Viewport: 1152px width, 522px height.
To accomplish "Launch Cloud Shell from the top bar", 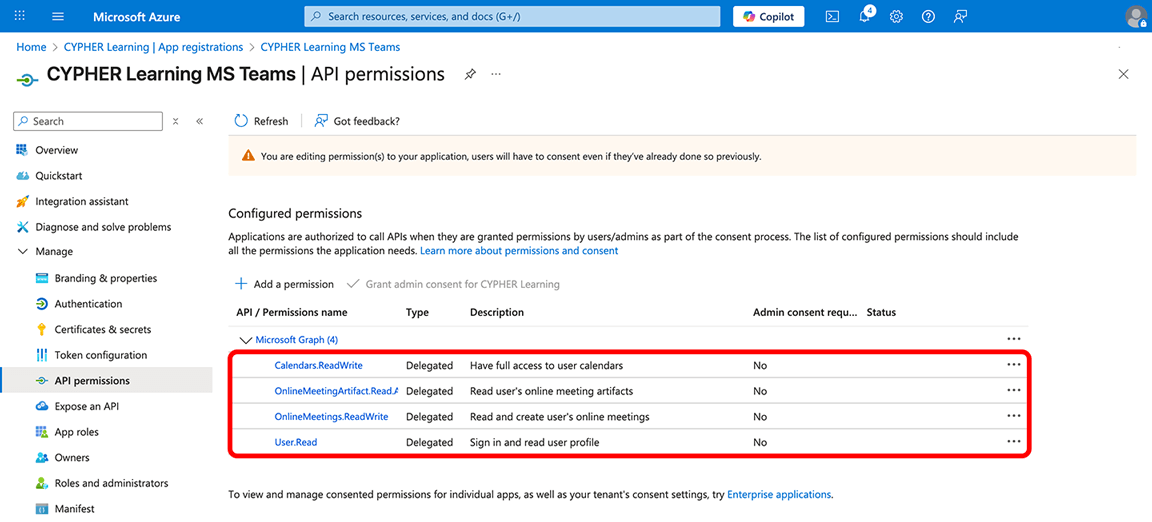I will coord(832,16).
